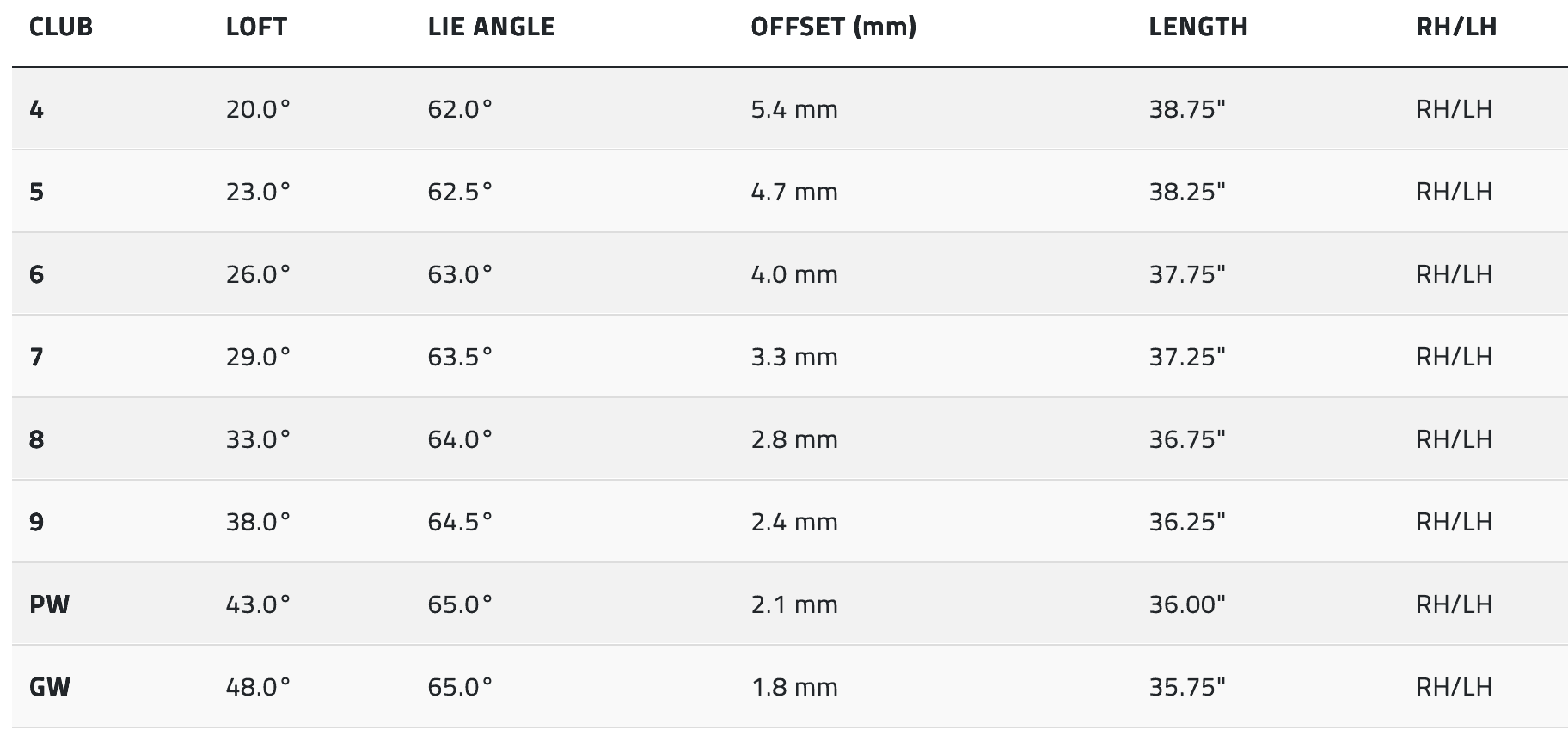1568x748 pixels.
Task: Select the LENGTH column header
Action: (1197, 28)
